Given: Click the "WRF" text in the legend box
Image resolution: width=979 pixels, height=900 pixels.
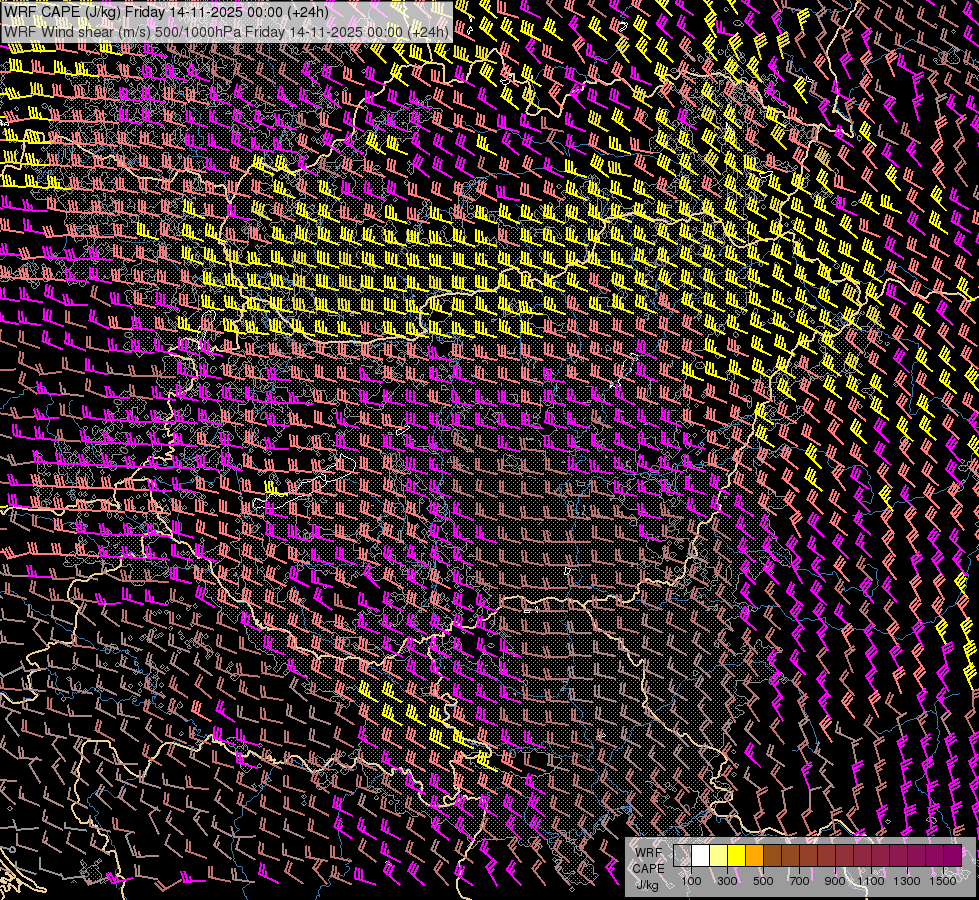Looking at the screenshot, I should 648,851.
